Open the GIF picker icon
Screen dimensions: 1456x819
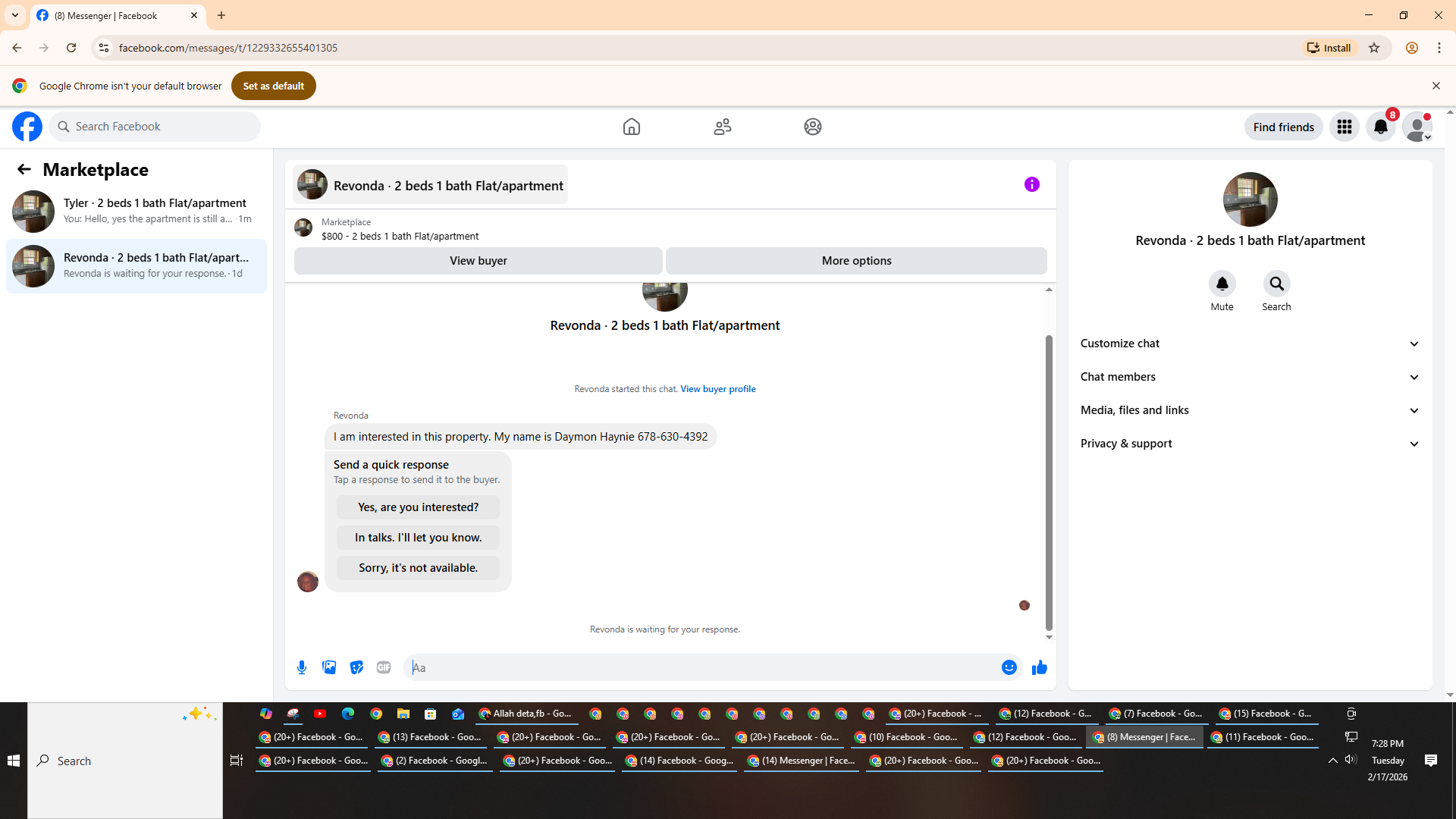pos(384,667)
